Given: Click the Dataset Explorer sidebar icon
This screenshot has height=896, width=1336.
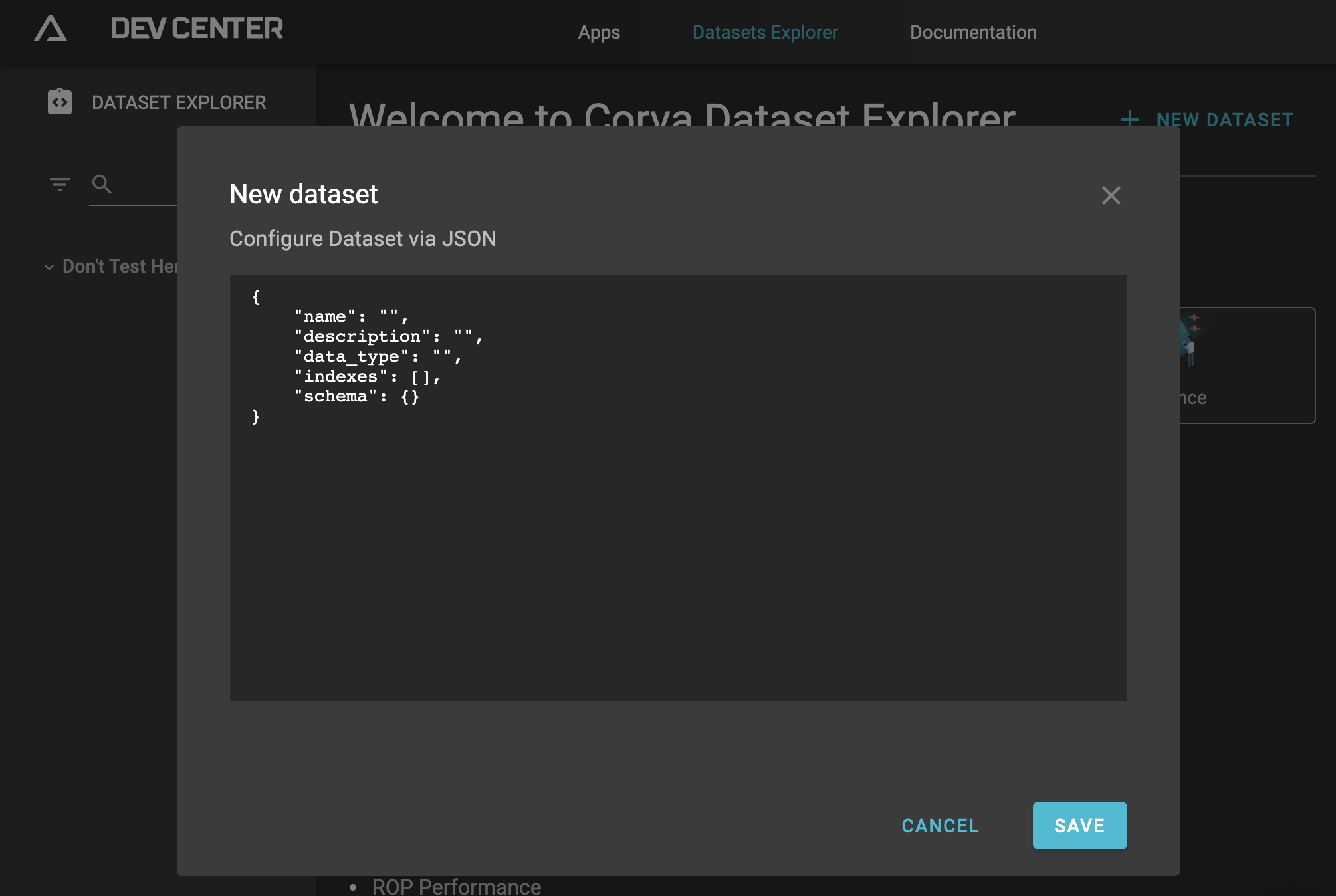Looking at the screenshot, I should (x=60, y=102).
